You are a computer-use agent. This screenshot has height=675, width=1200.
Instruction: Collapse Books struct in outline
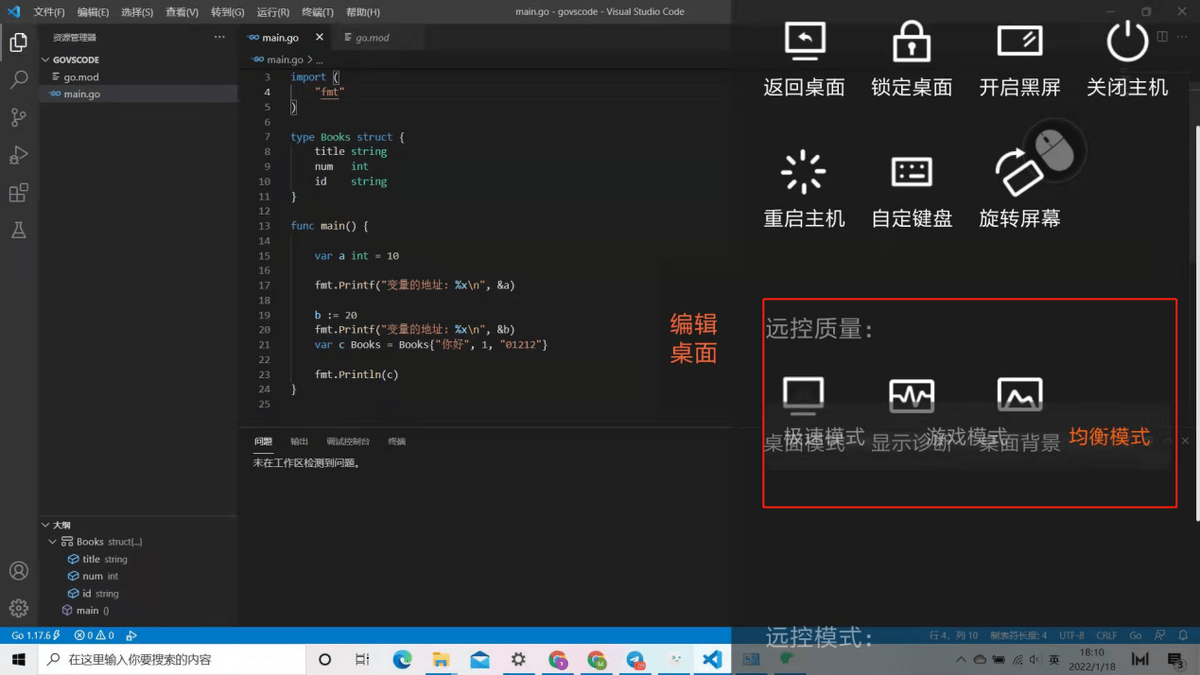click(x=53, y=542)
